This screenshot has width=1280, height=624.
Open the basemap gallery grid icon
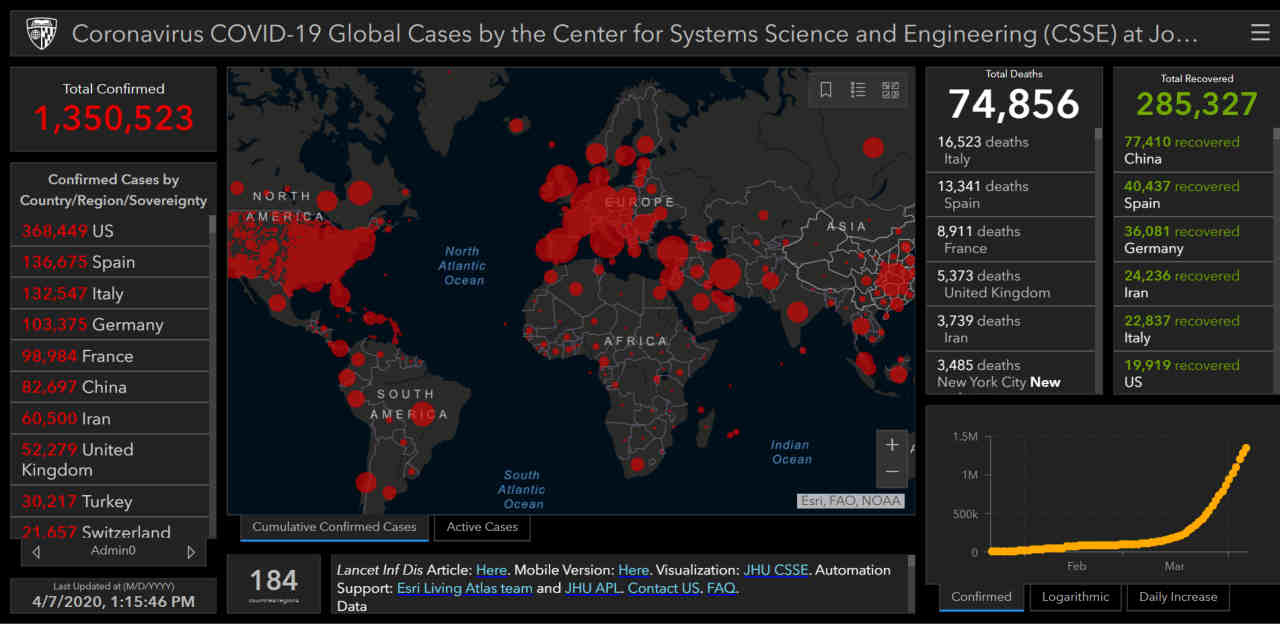890,90
